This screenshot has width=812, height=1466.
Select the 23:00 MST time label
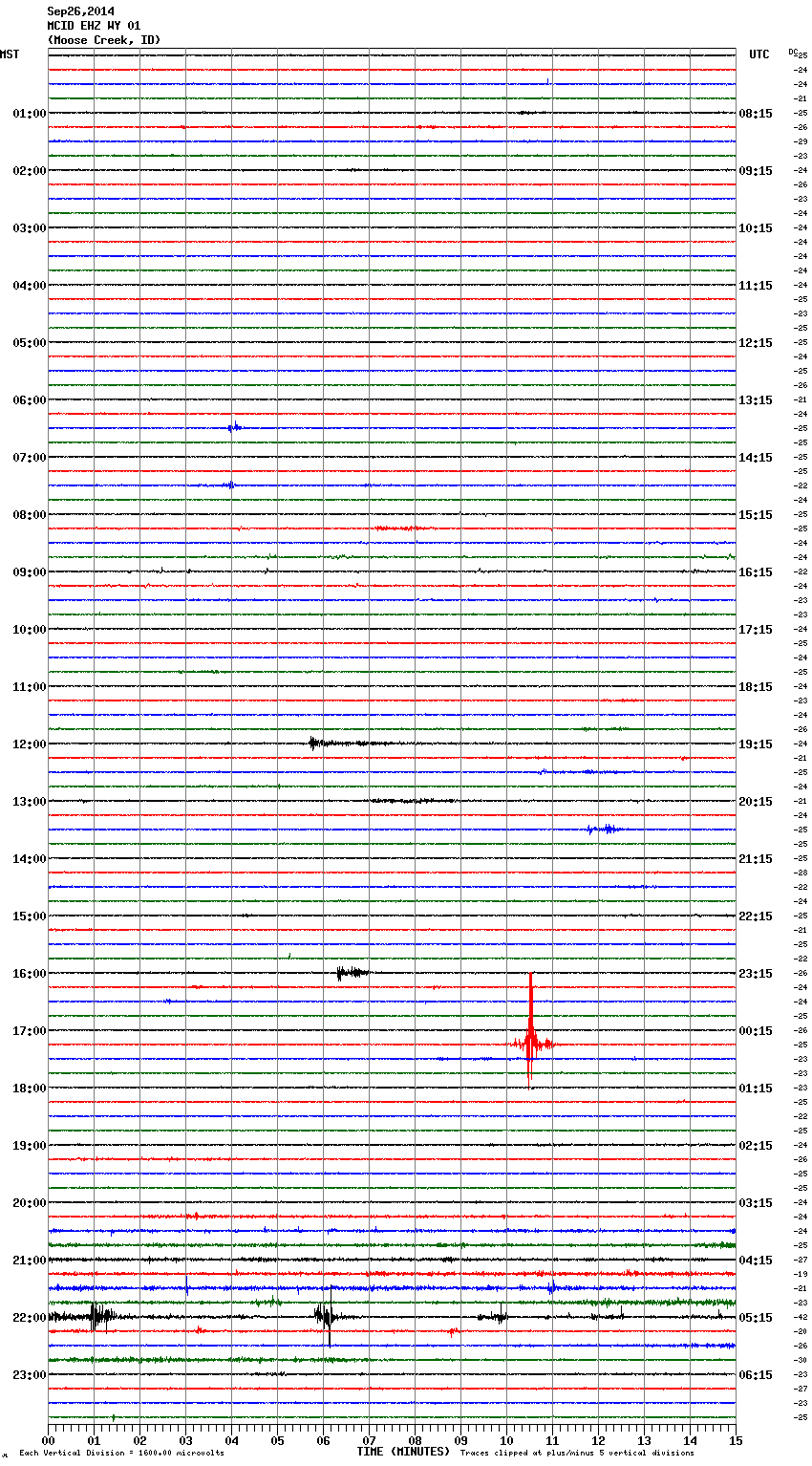point(30,1375)
